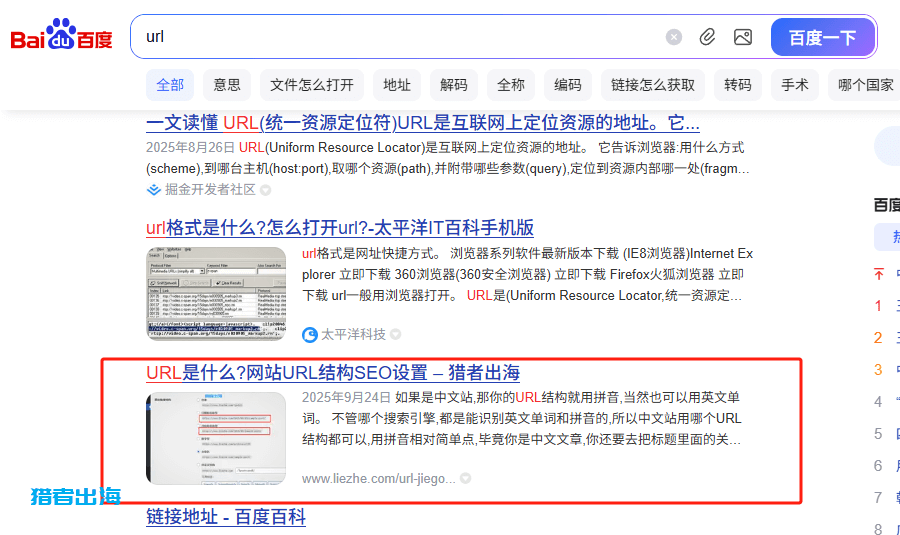Select the 全部 filter tab
The width and height of the screenshot is (900, 535).
pyautogui.click(x=170, y=85)
